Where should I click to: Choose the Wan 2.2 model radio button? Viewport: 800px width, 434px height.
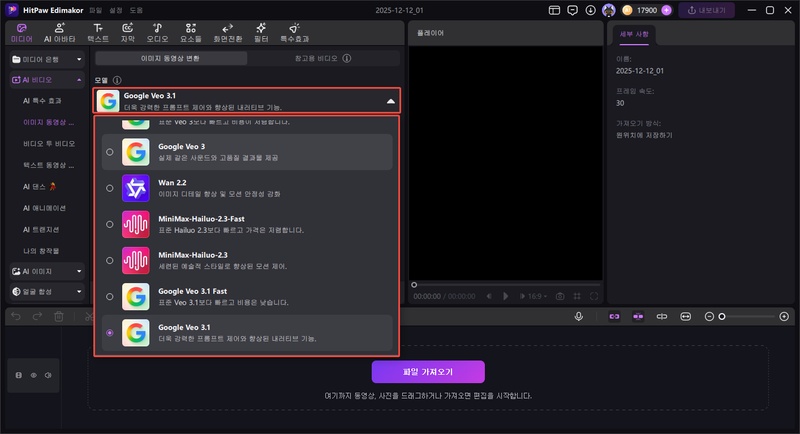tap(109, 187)
